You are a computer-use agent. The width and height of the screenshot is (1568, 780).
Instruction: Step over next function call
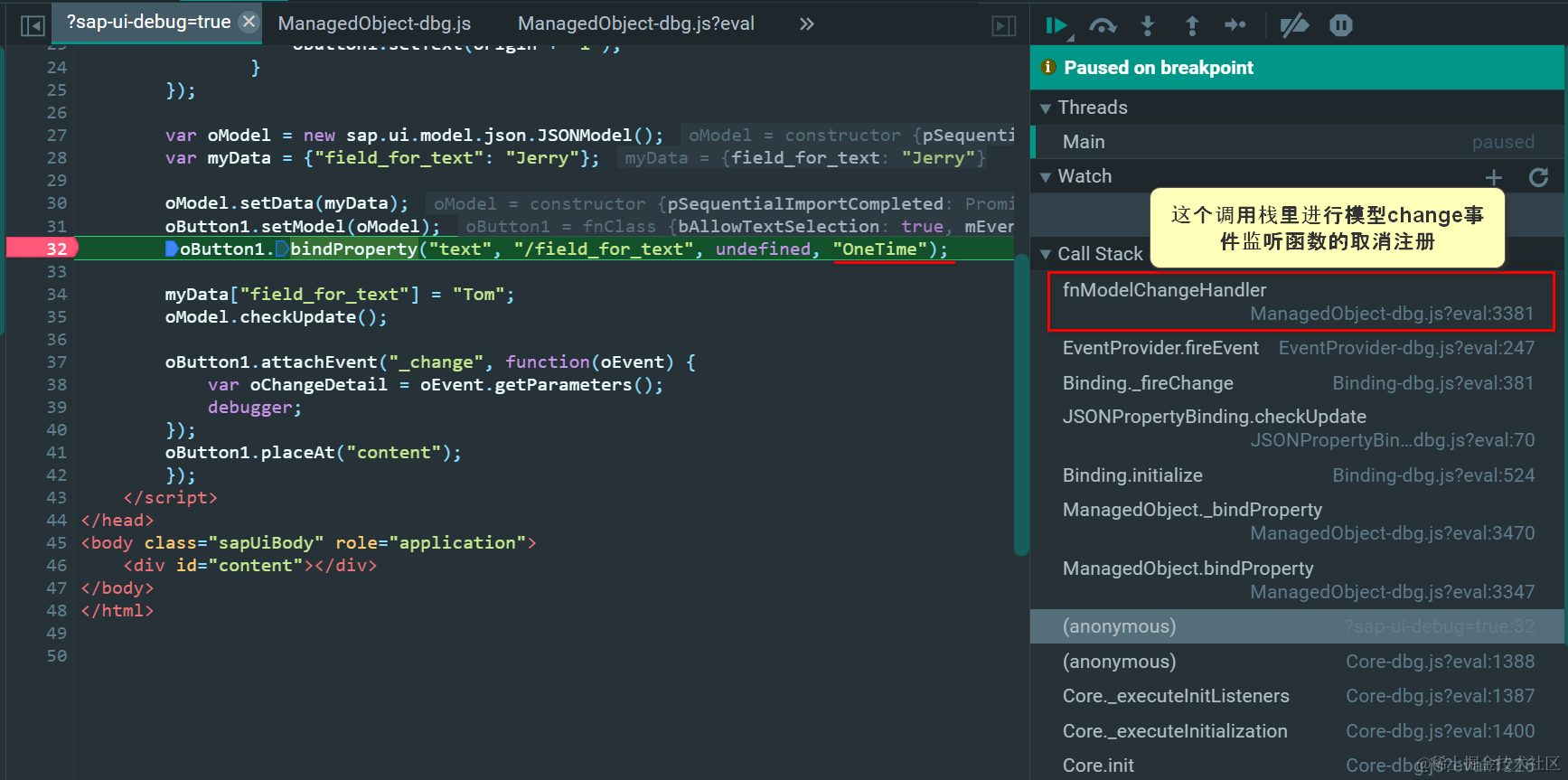tap(1103, 25)
